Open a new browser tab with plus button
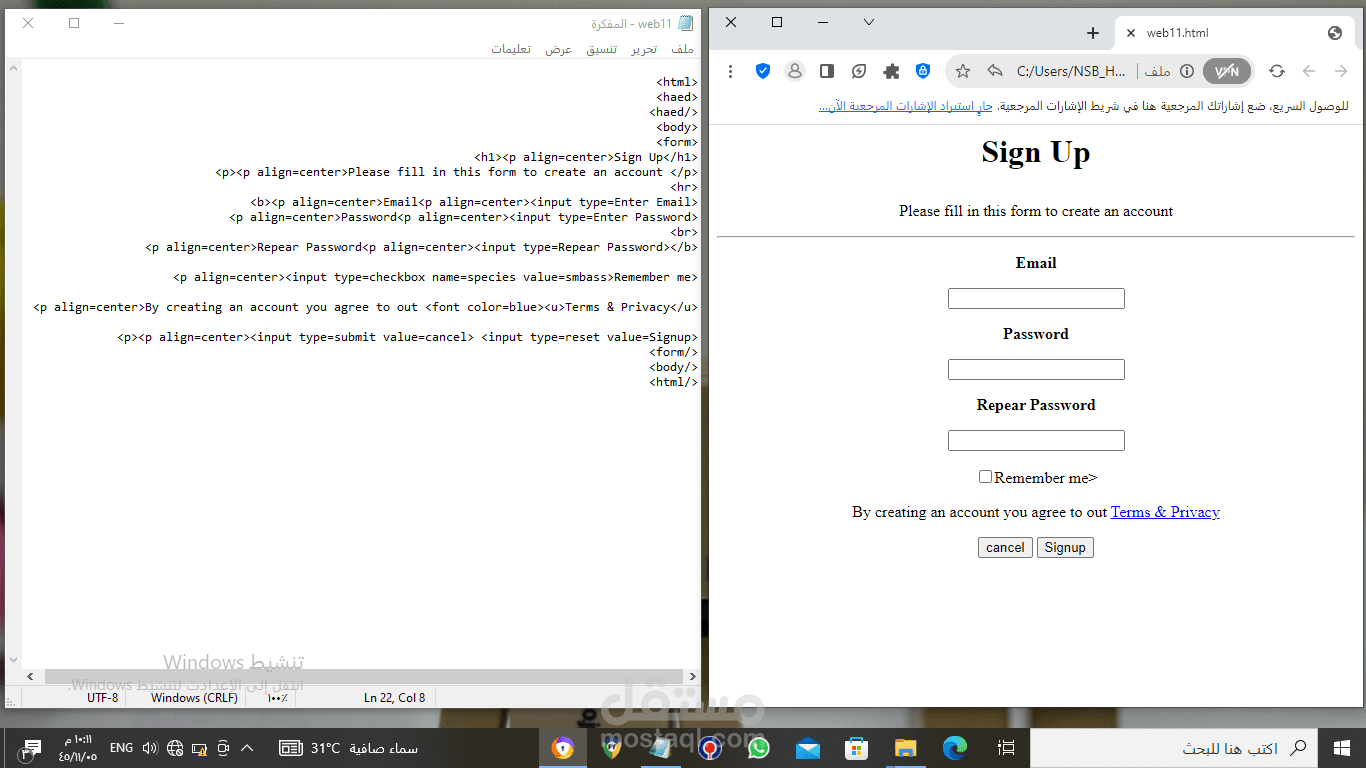 [1093, 33]
